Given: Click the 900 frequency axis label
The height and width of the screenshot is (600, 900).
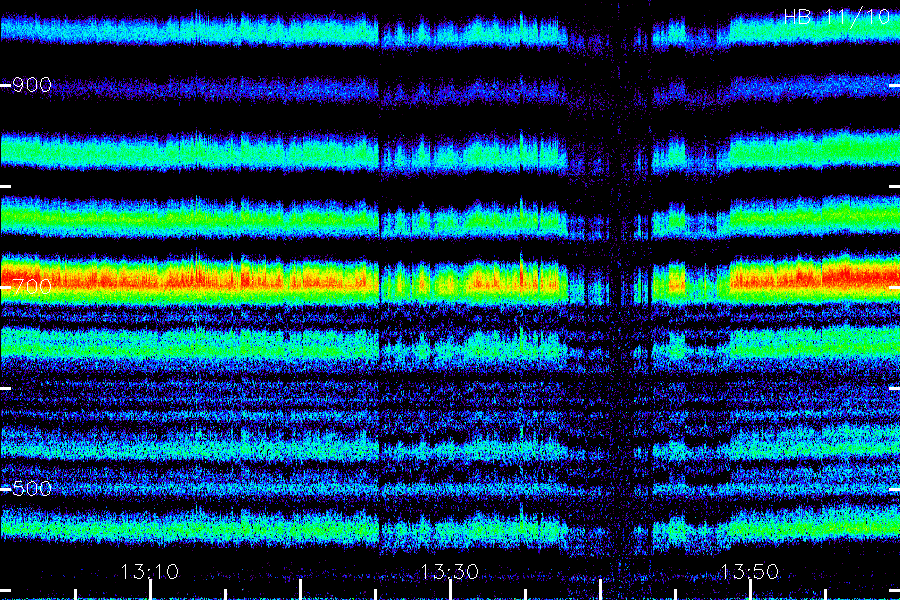Looking at the screenshot, I should click(32, 86).
